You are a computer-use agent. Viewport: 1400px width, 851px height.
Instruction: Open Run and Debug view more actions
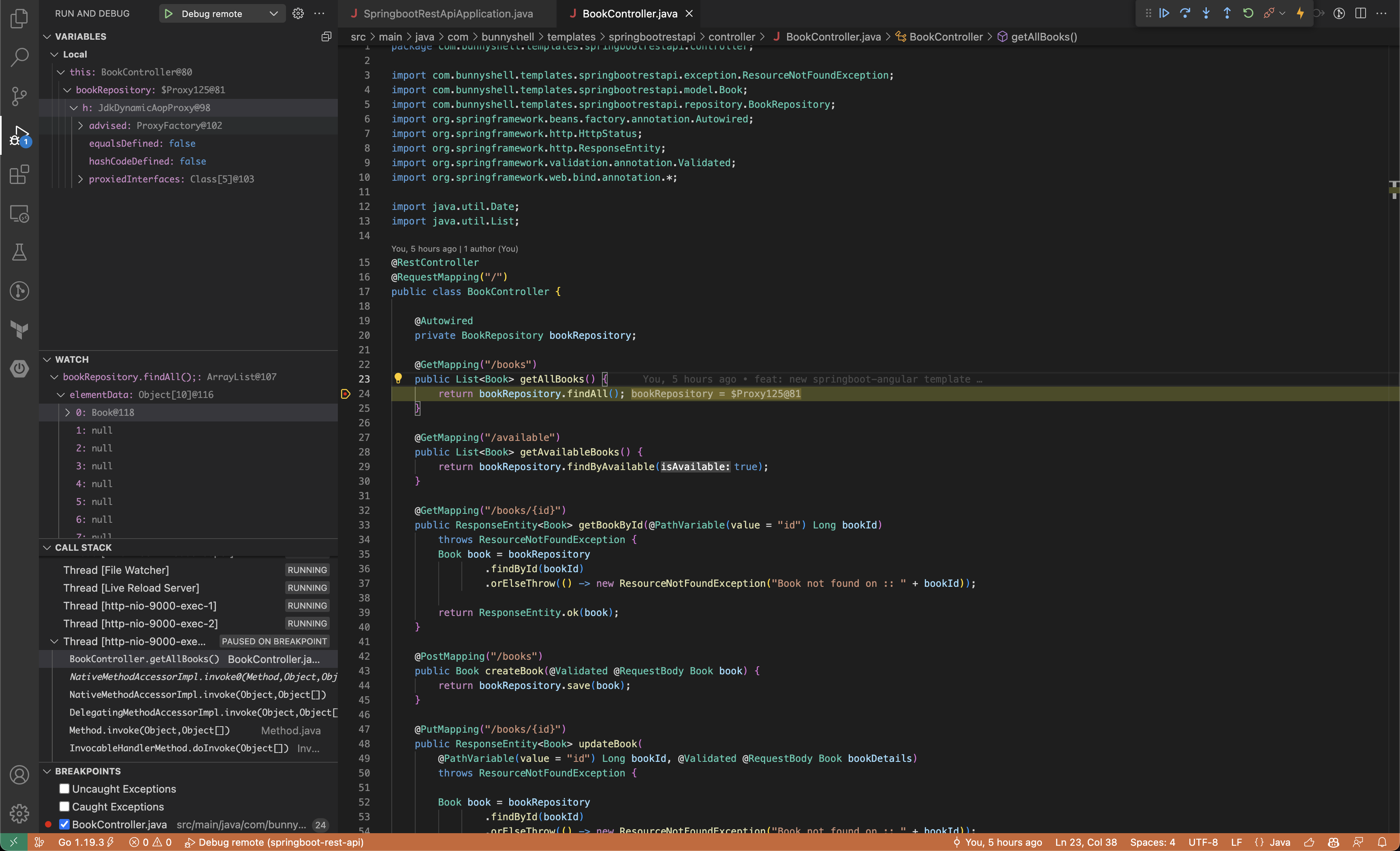coord(319,13)
